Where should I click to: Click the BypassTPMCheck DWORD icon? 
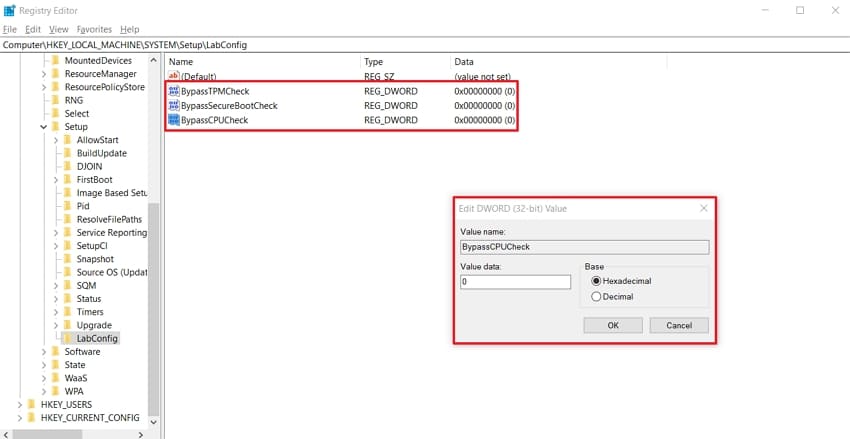click(x=173, y=91)
